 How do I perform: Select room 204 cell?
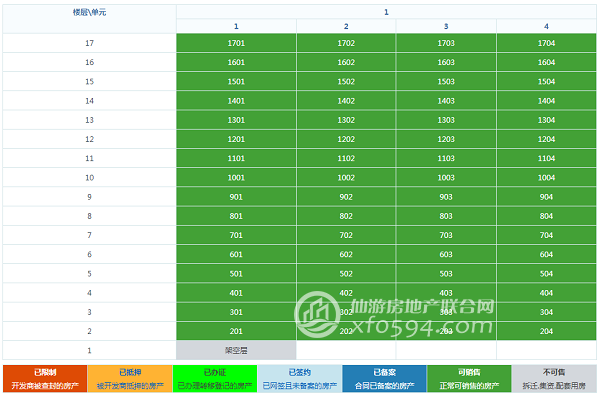point(546,331)
